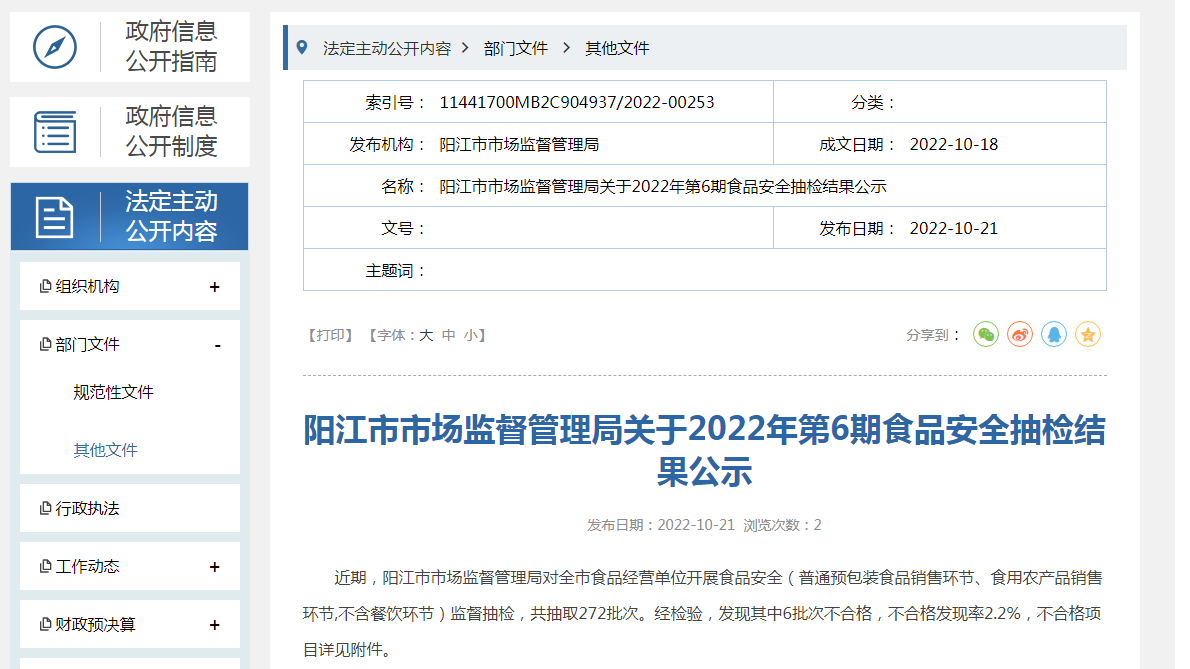Share the article to QQ
Viewport: 1190px width, 669px height.
coord(1054,334)
